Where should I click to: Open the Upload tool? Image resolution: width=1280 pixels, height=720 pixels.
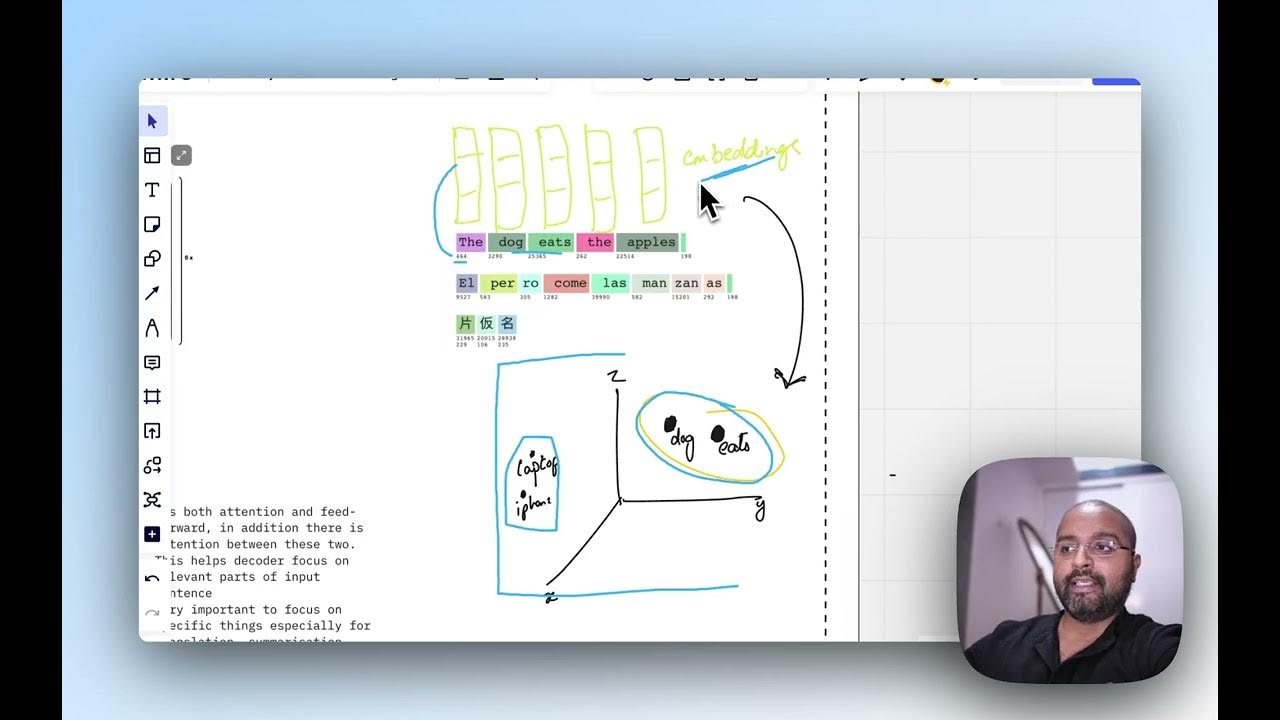coord(152,431)
